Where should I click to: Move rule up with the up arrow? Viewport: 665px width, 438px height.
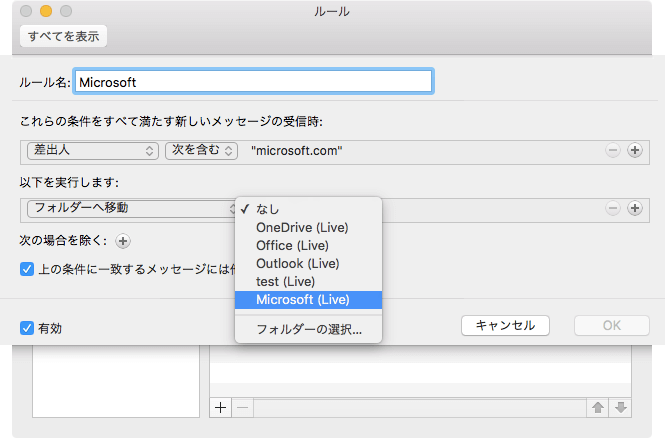click(x=598, y=408)
